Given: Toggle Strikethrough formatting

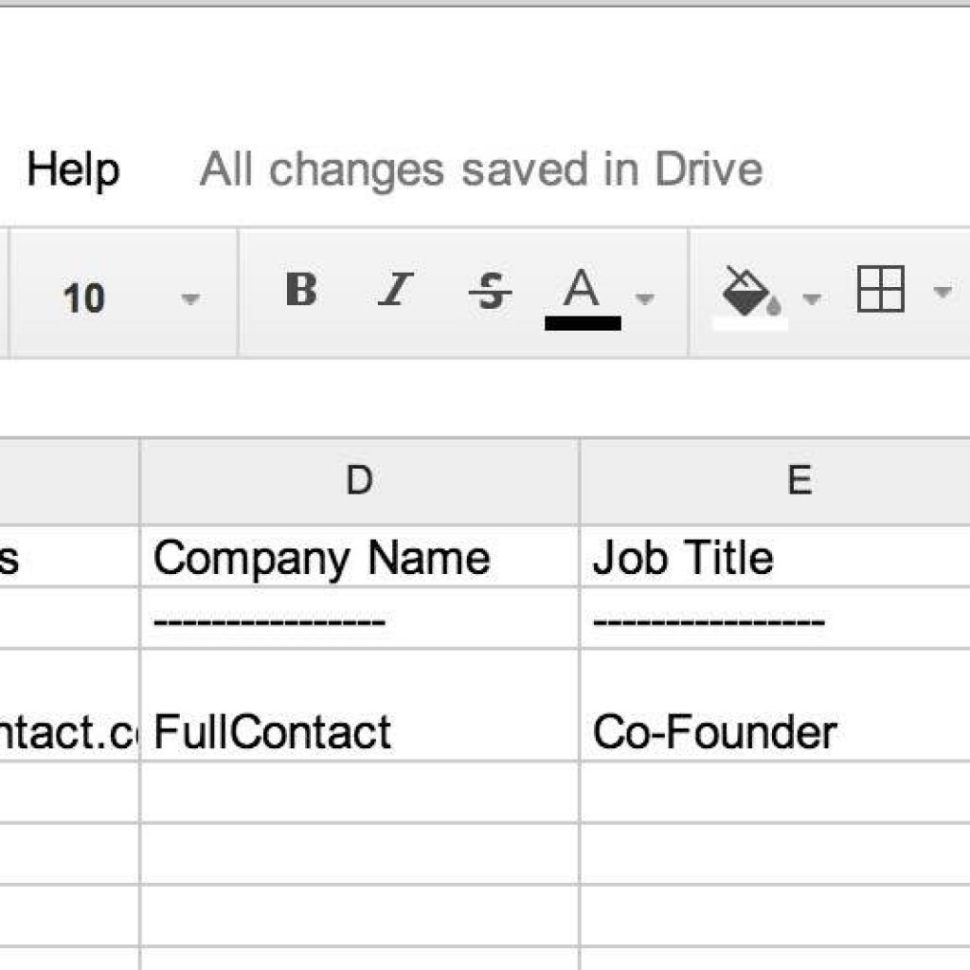Looking at the screenshot, I should (490, 292).
